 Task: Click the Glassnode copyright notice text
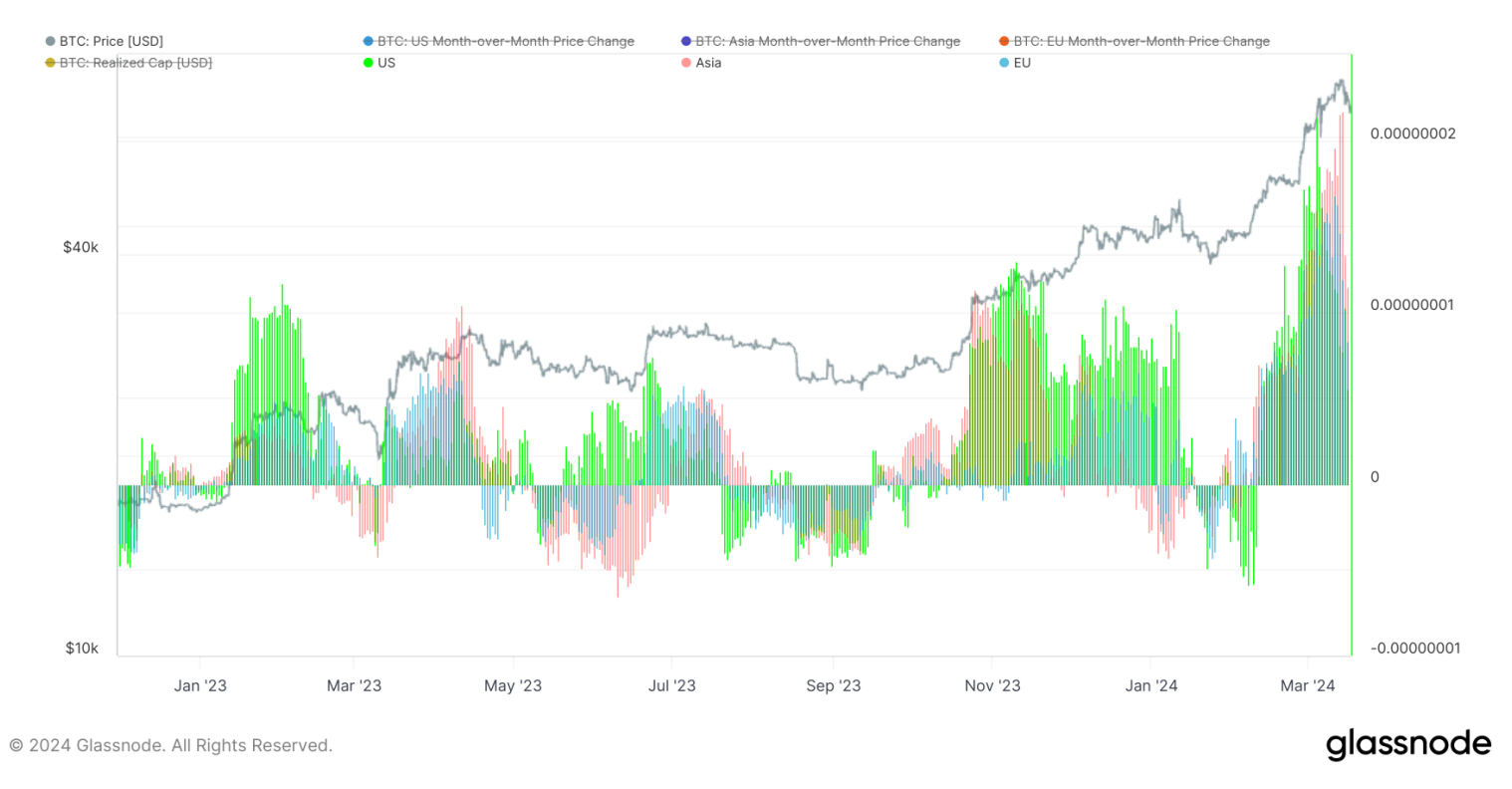click(170, 745)
